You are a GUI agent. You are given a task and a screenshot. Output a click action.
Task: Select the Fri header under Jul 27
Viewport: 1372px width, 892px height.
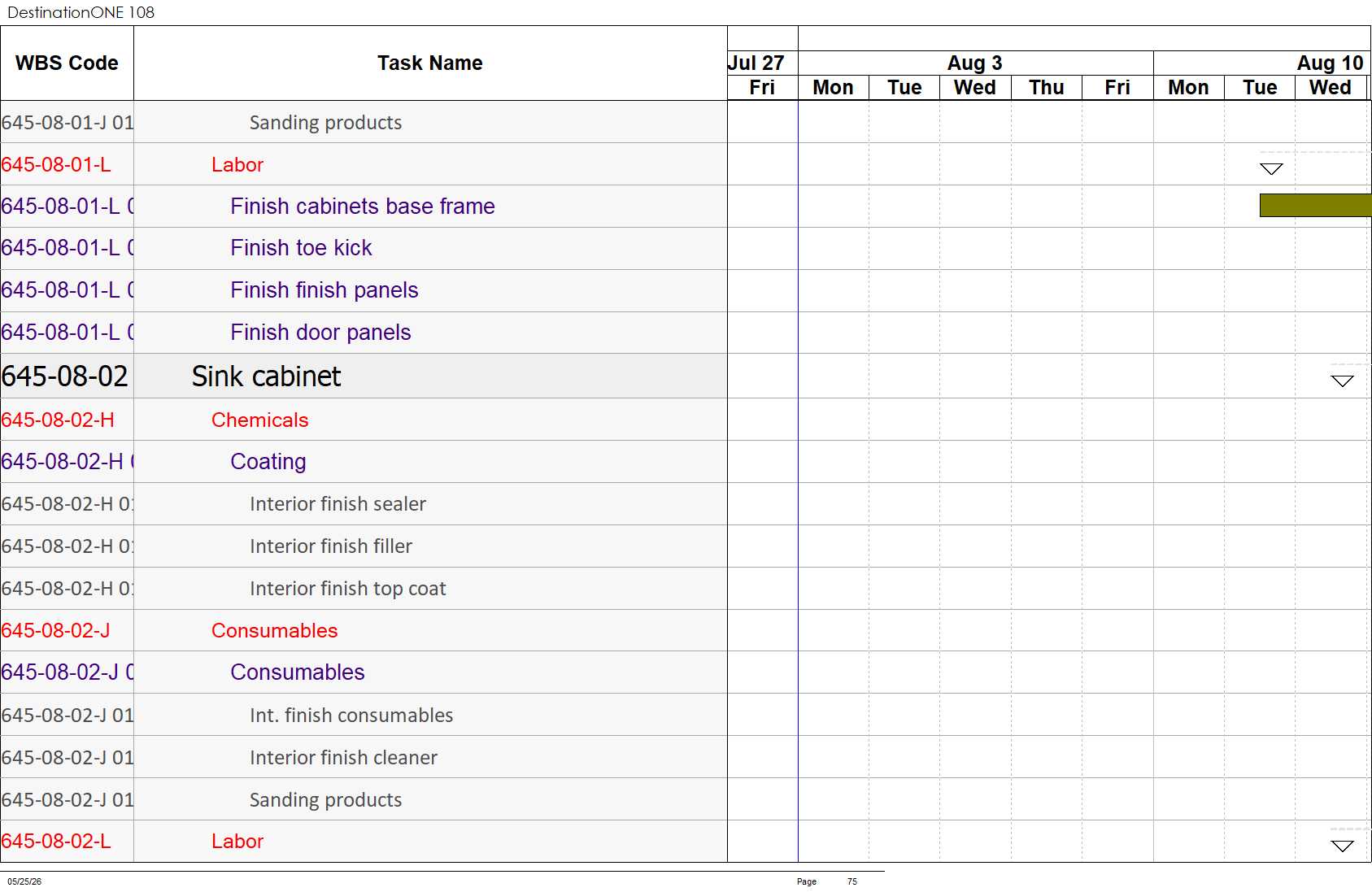point(762,88)
